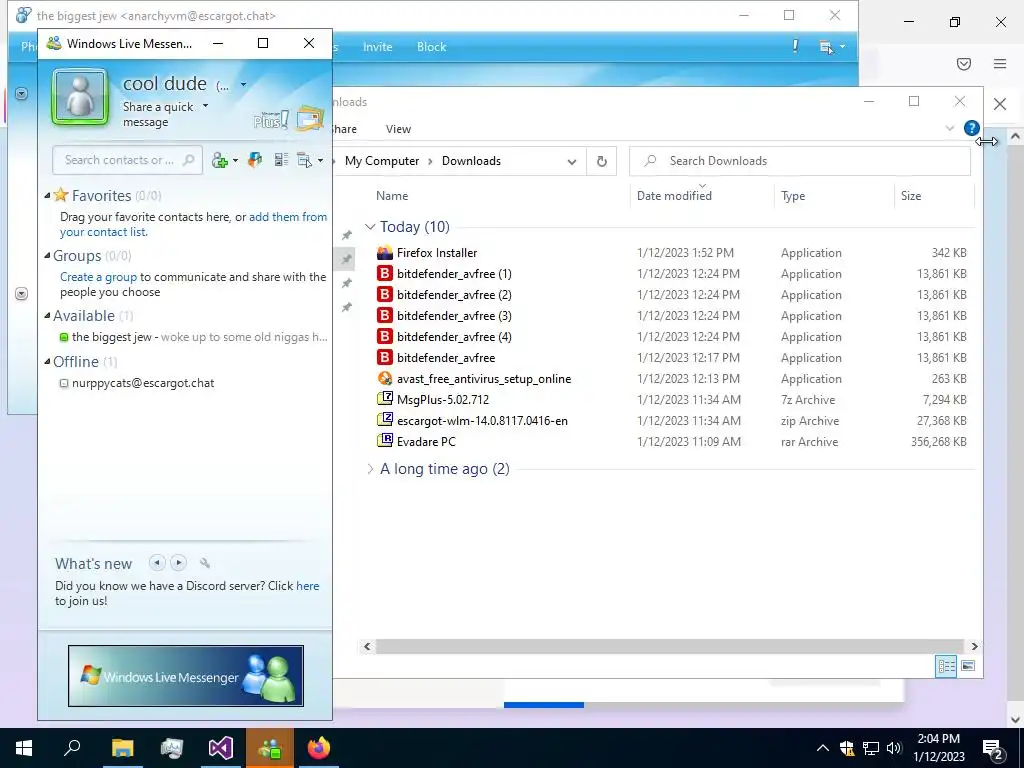
Task: Click Invite in the chat window
Action: point(377,47)
